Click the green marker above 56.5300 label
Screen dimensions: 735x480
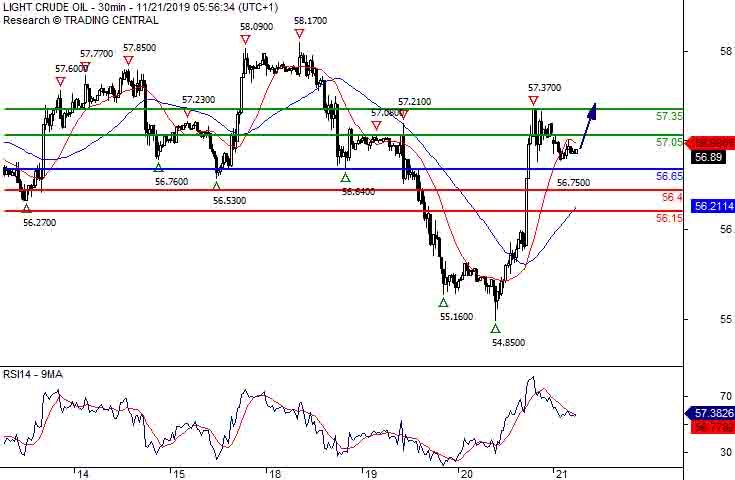pos(216,186)
